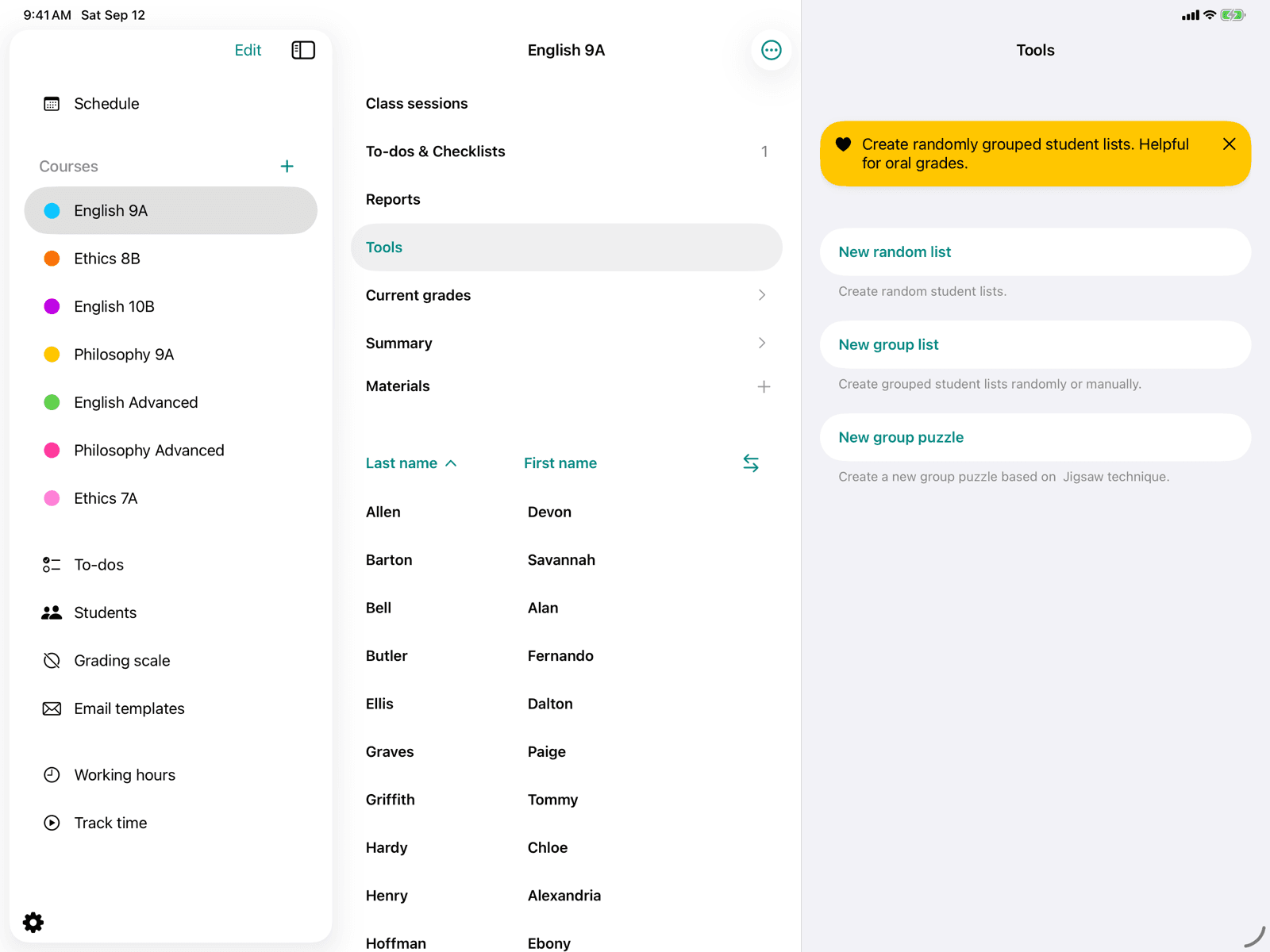Select the English 9A blue color dot
The height and width of the screenshot is (952, 1270).
[x=52, y=211]
